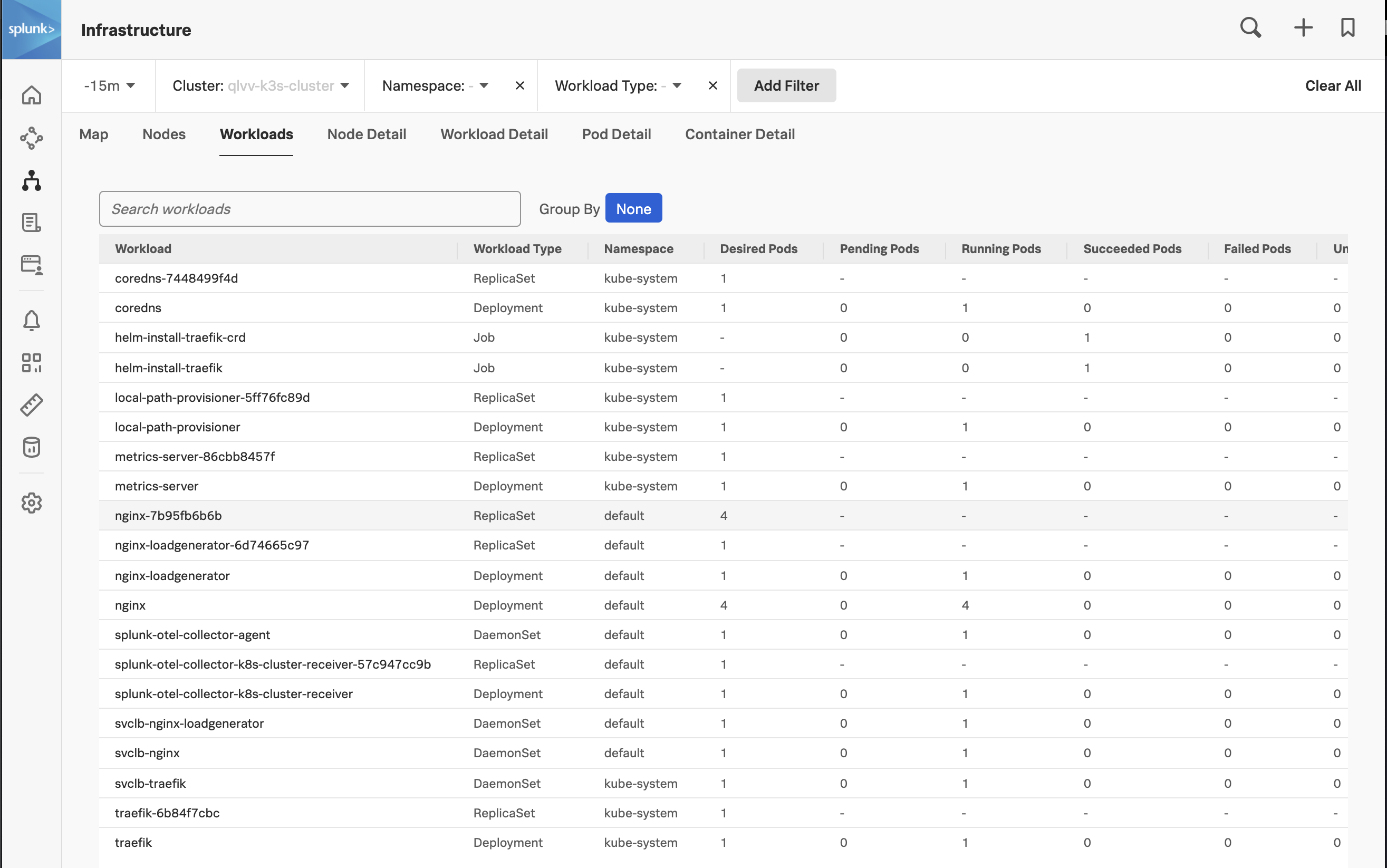Open the Metrics ruler icon in sidebar
The height and width of the screenshot is (868, 1387).
(x=32, y=404)
